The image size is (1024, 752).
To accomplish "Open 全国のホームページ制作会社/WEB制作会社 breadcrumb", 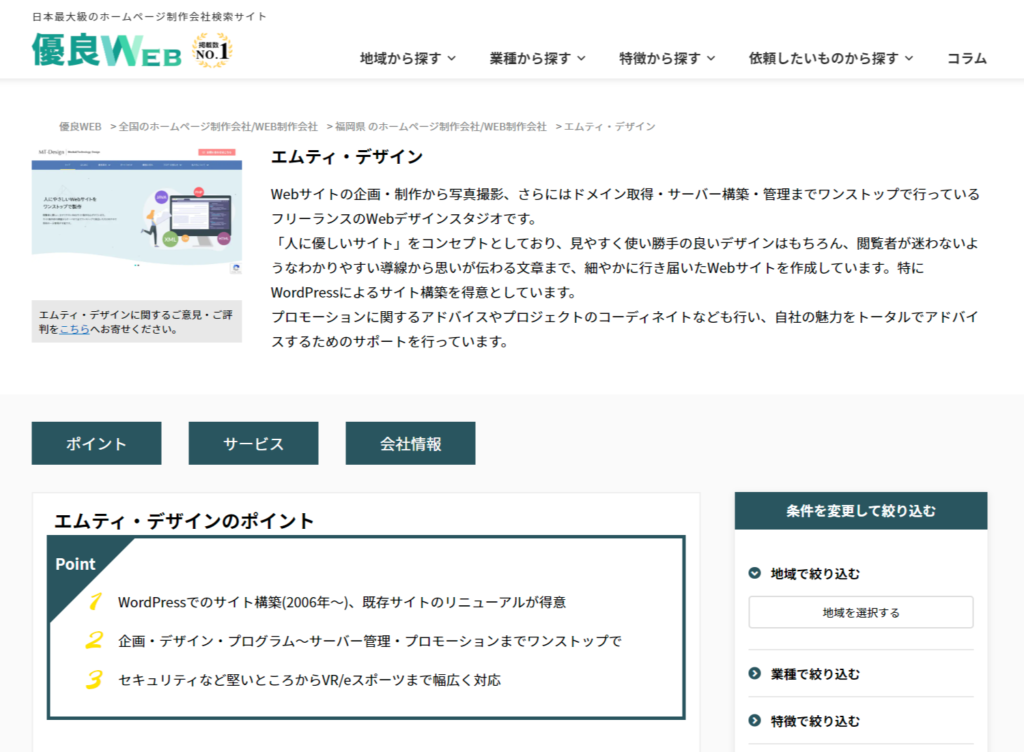I will tap(218, 127).
